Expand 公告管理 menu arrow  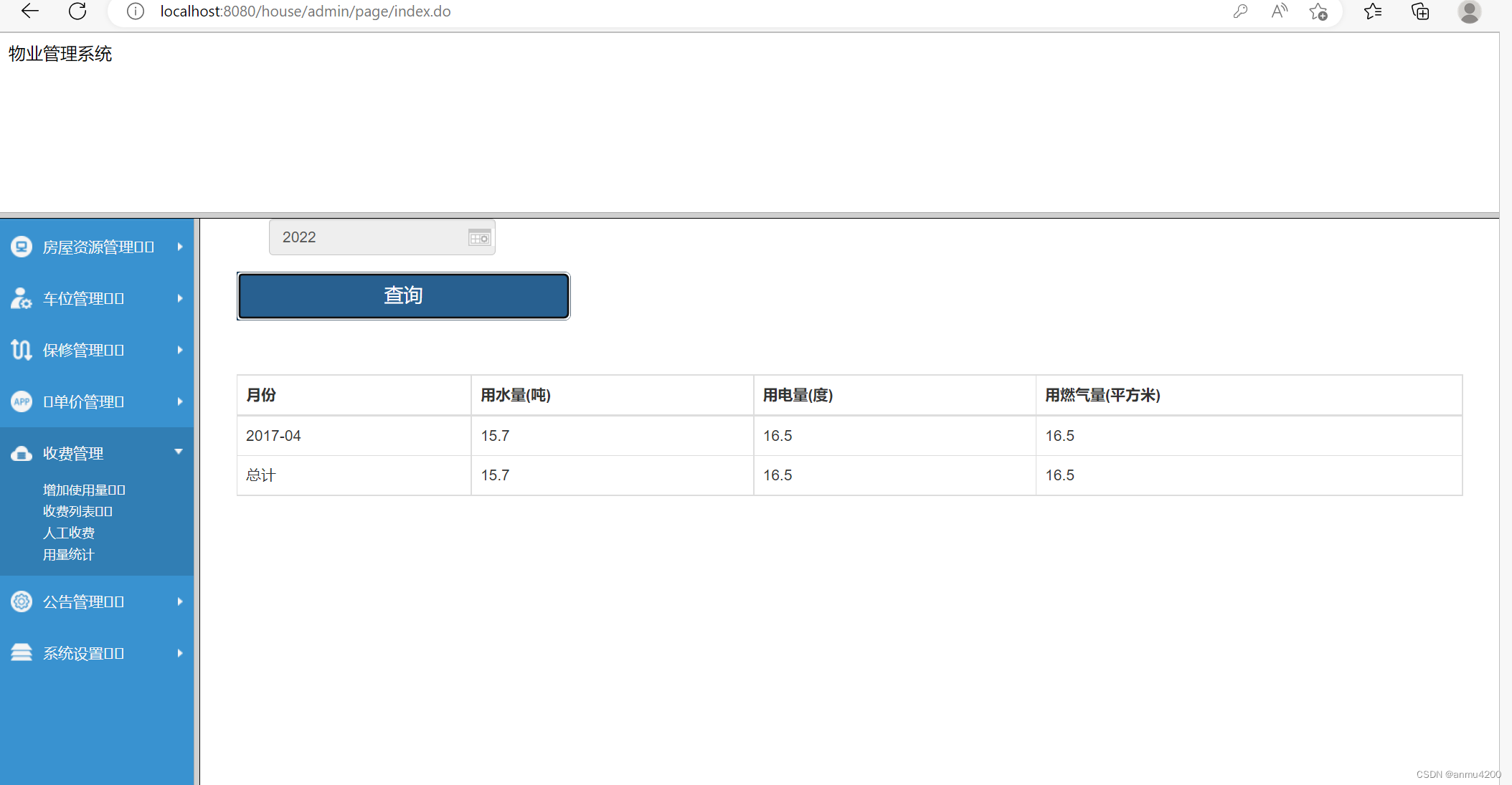pyautogui.click(x=180, y=601)
